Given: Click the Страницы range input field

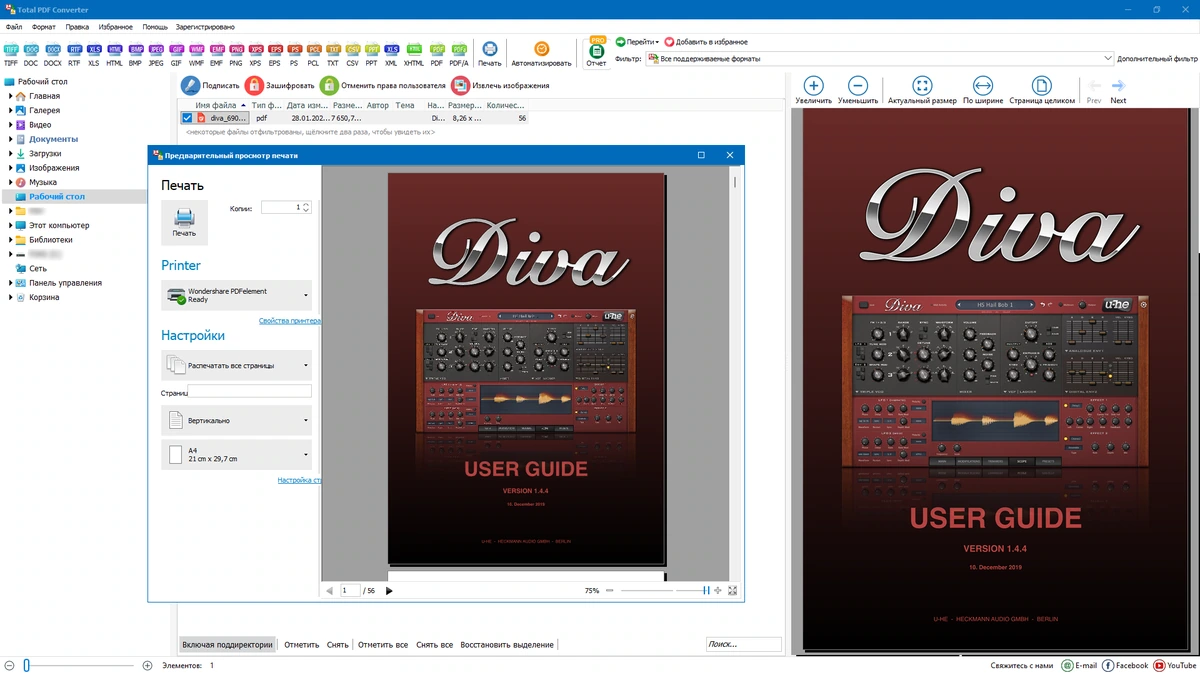Looking at the screenshot, I should pos(249,392).
